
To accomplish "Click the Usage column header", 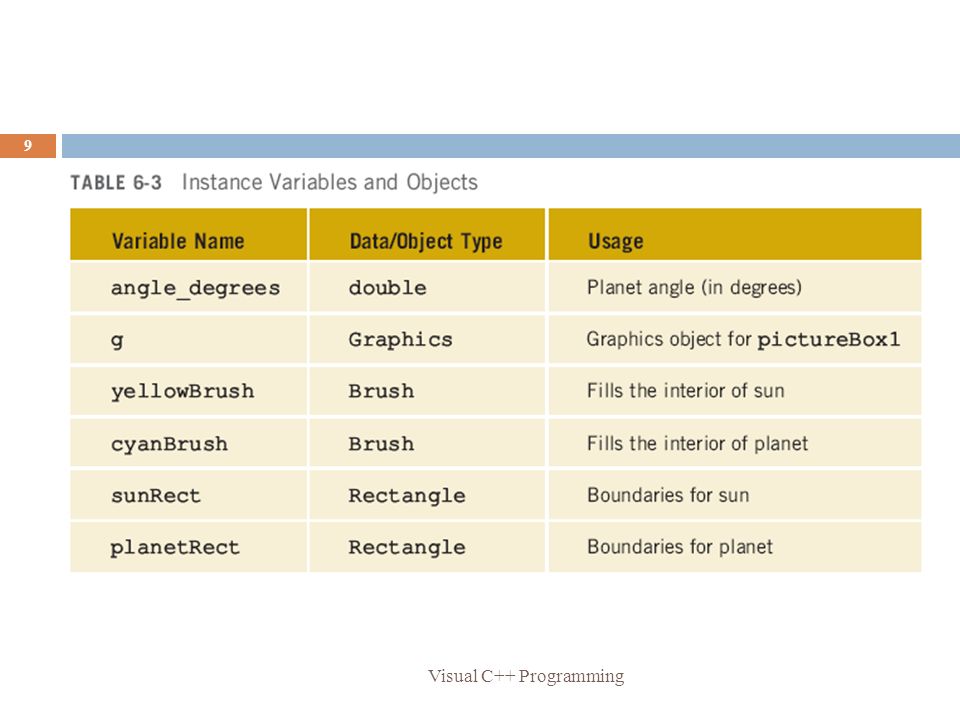I will pos(735,234).
